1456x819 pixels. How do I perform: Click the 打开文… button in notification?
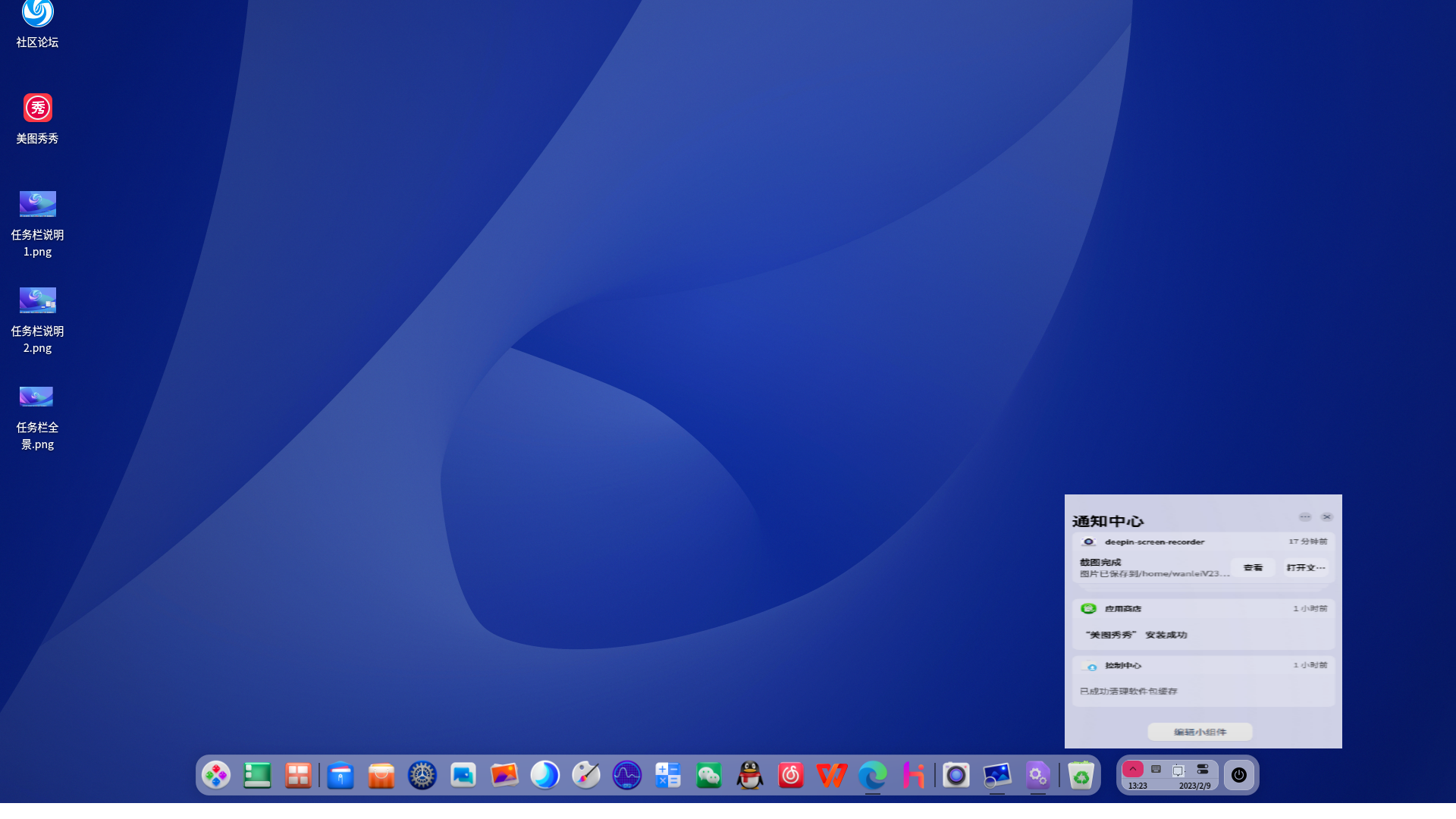pyautogui.click(x=1305, y=567)
